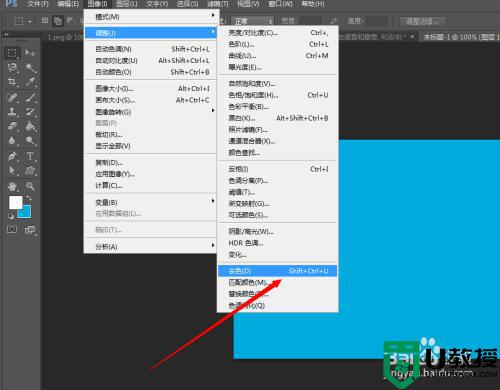Screen dimensions: 500x390
Task: Select the History Brush tool
Action: [30, 112]
